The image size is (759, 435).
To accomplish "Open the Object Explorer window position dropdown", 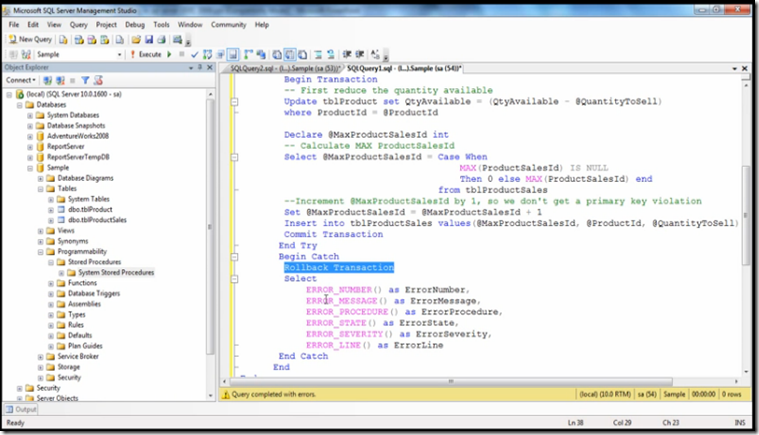I will pyautogui.click(x=191, y=68).
